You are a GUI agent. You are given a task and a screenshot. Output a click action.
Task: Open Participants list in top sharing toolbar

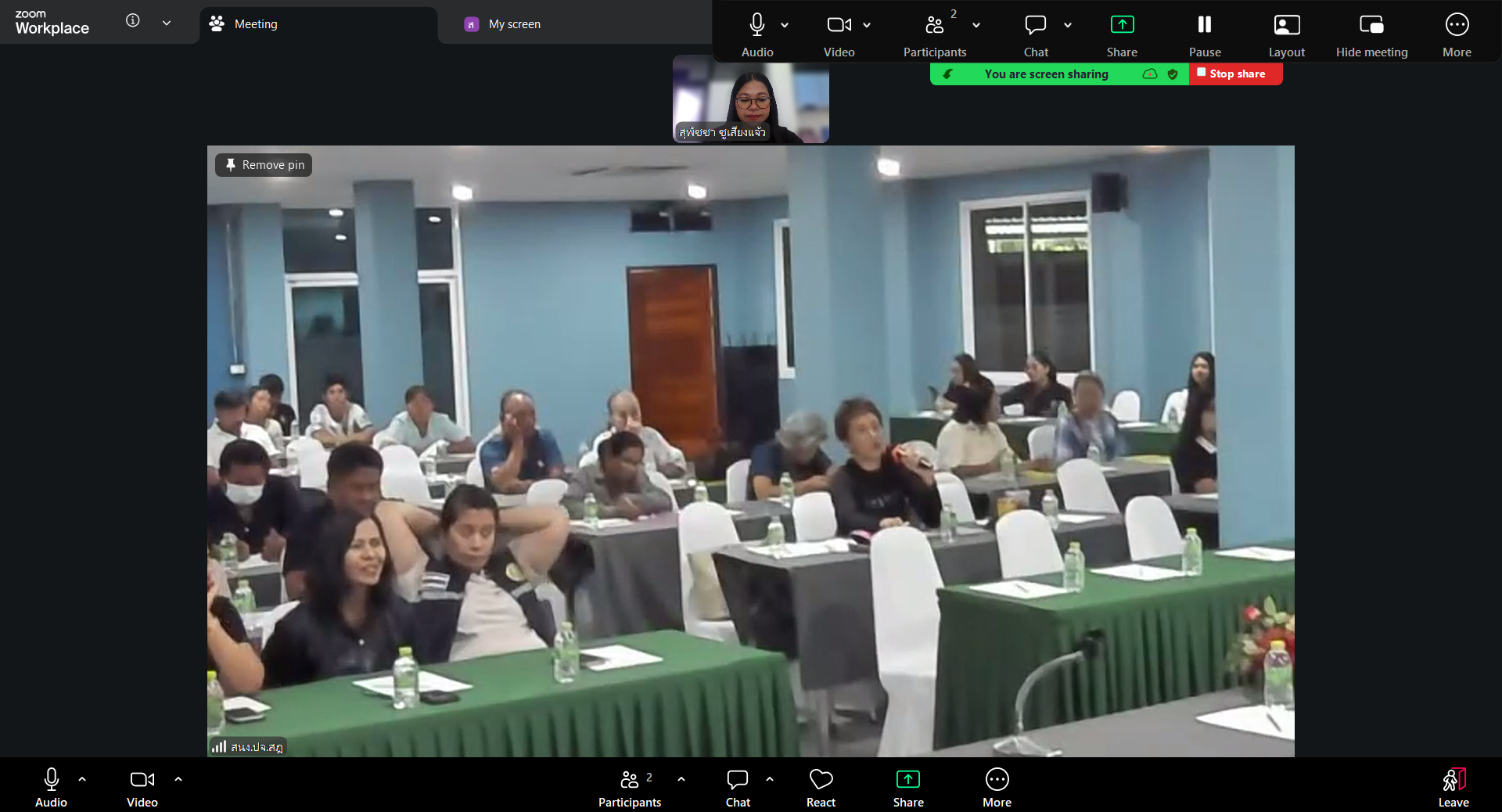click(934, 34)
